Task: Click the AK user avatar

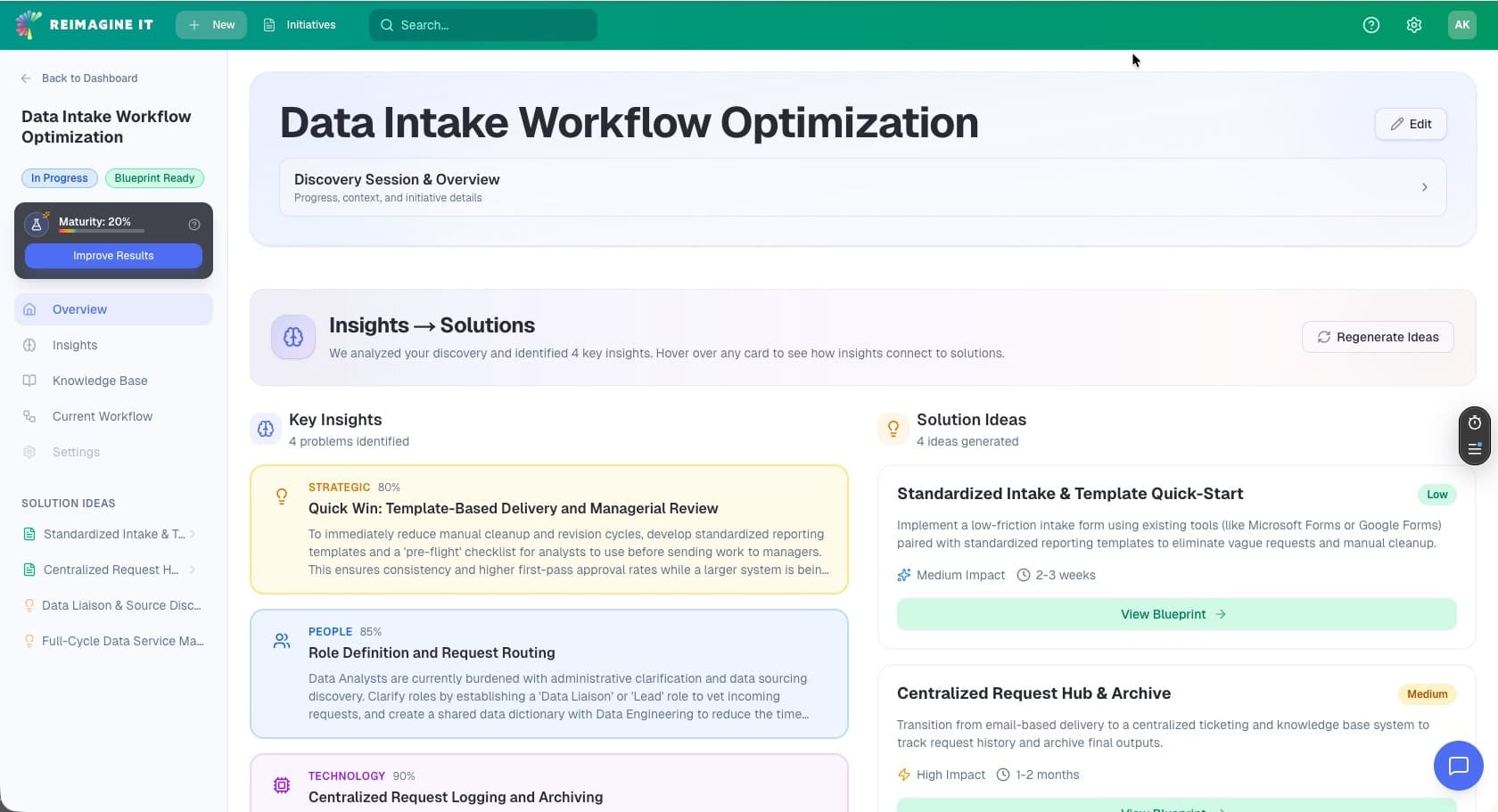Action: (1461, 25)
